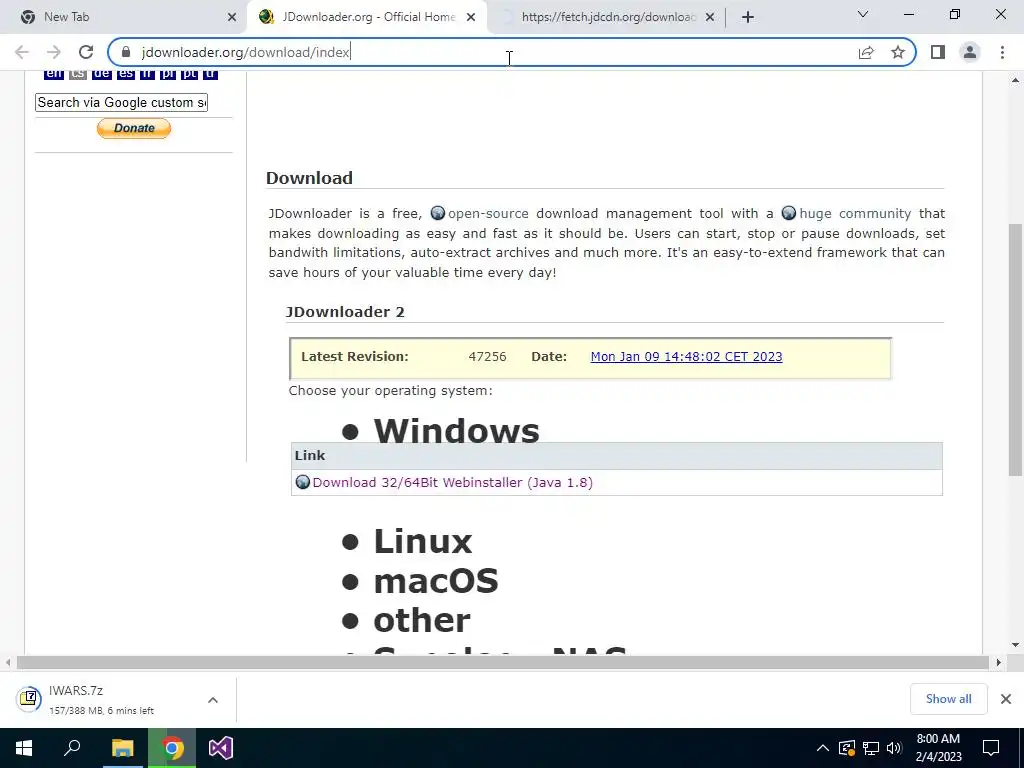
Task: Open the Mon Jan 09 2023 revision date link
Action: [x=686, y=357]
